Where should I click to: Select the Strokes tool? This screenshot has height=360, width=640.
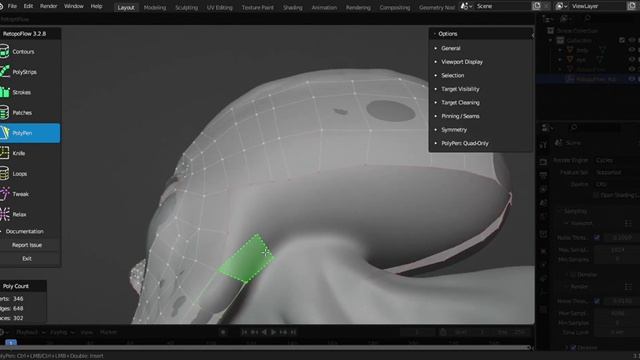tap(30, 92)
